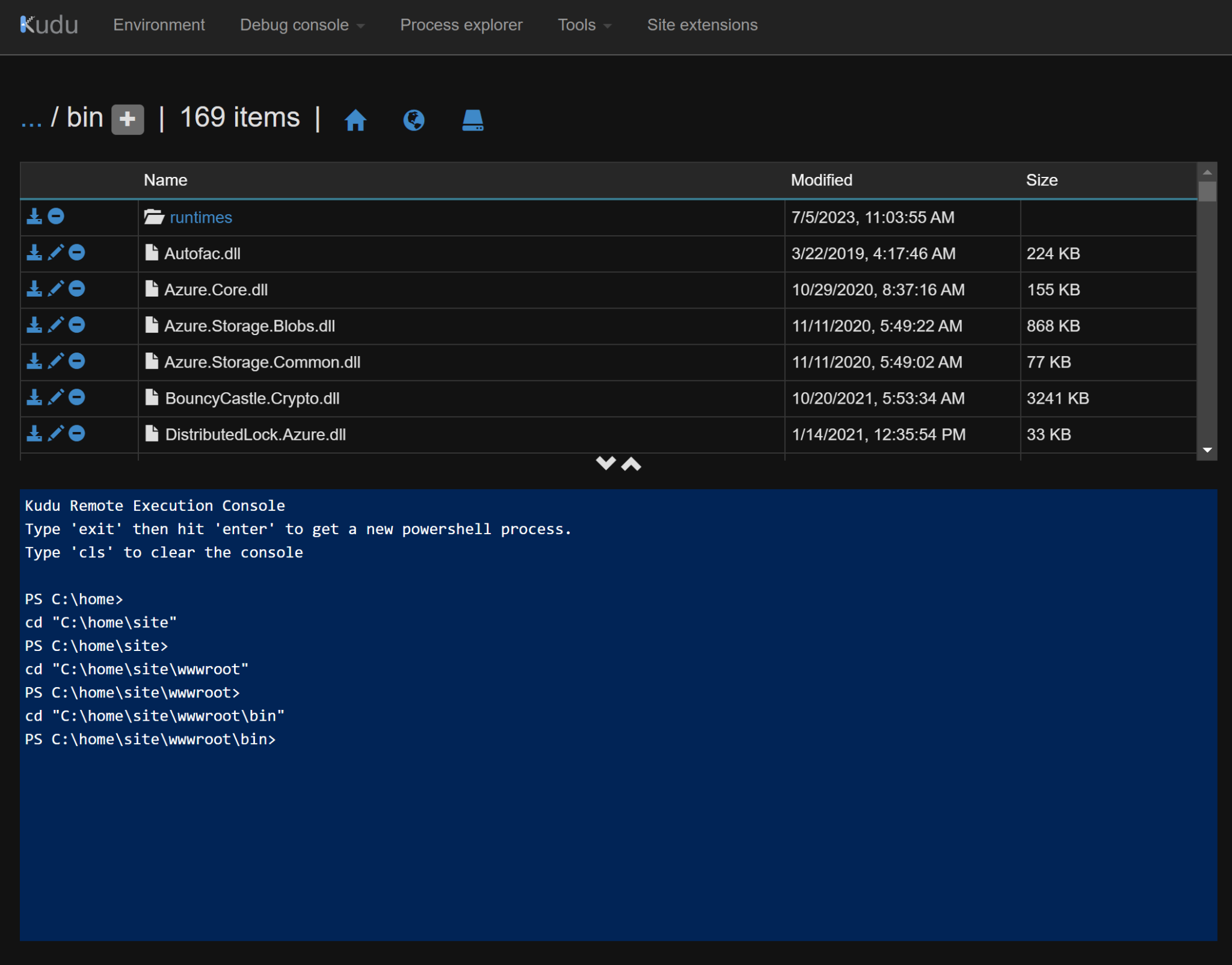The width and height of the screenshot is (1232, 965).
Task: Click the Kudu logo
Action: click(x=49, y=25)
